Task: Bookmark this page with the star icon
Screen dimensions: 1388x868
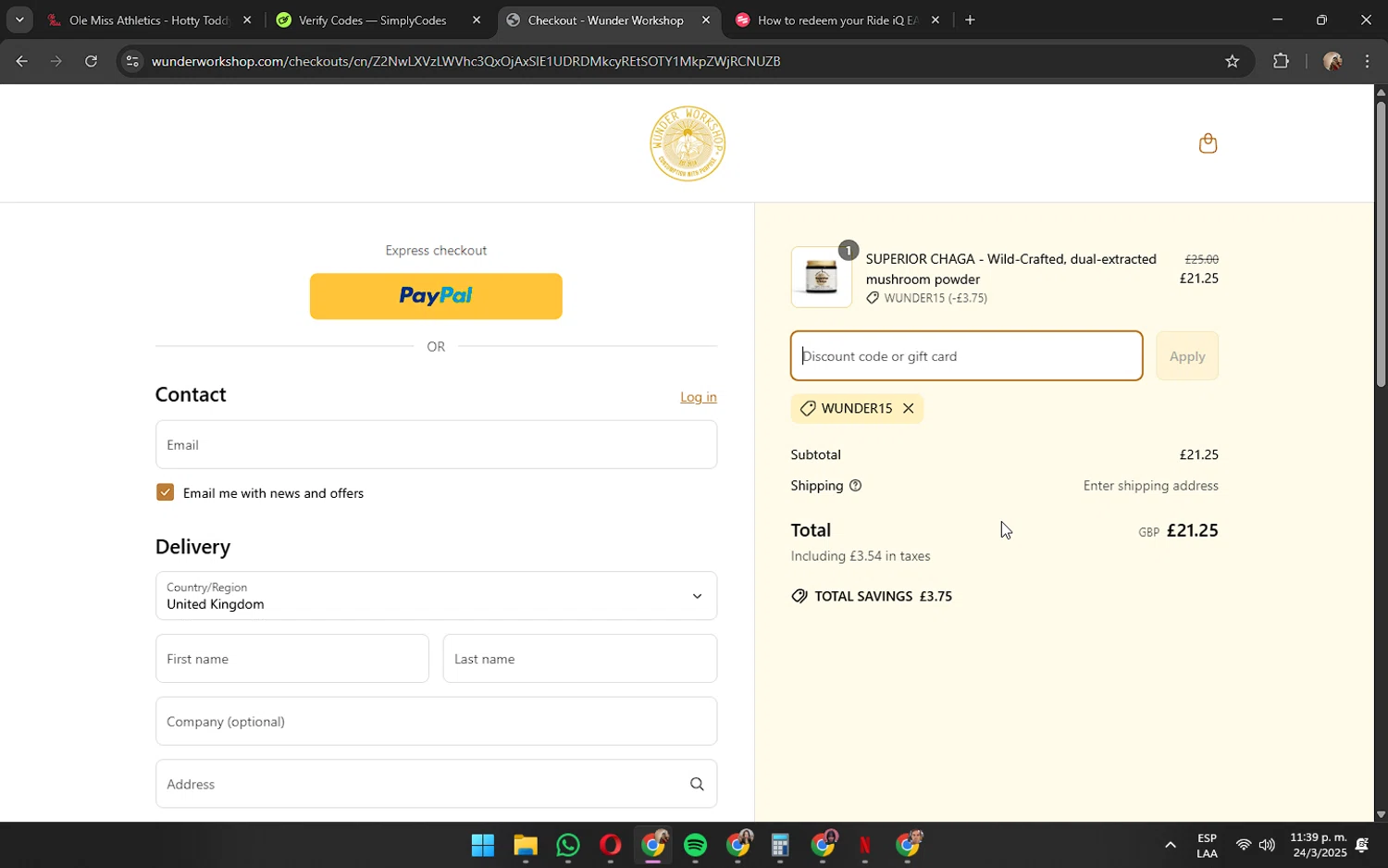Action: 1232,61
